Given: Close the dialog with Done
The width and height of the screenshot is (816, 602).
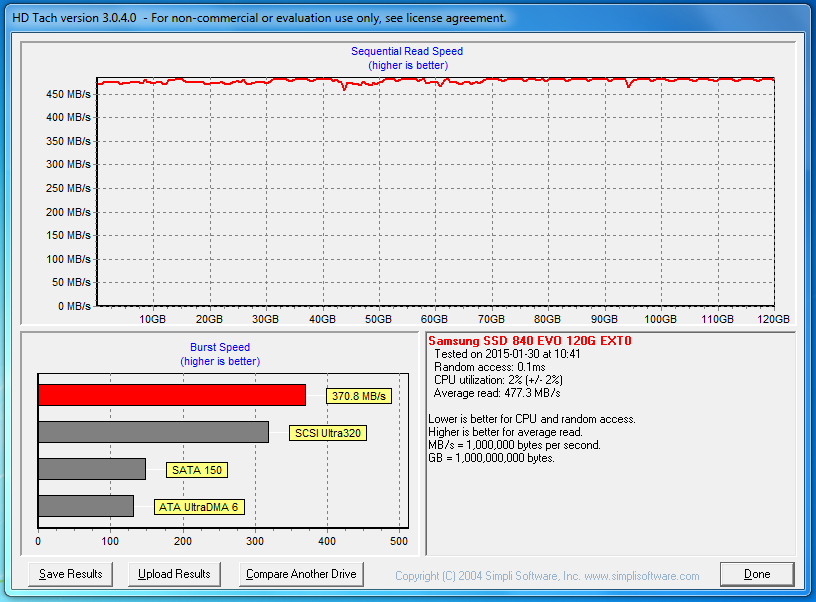Looking at the screenshot, I should [757, 574].
